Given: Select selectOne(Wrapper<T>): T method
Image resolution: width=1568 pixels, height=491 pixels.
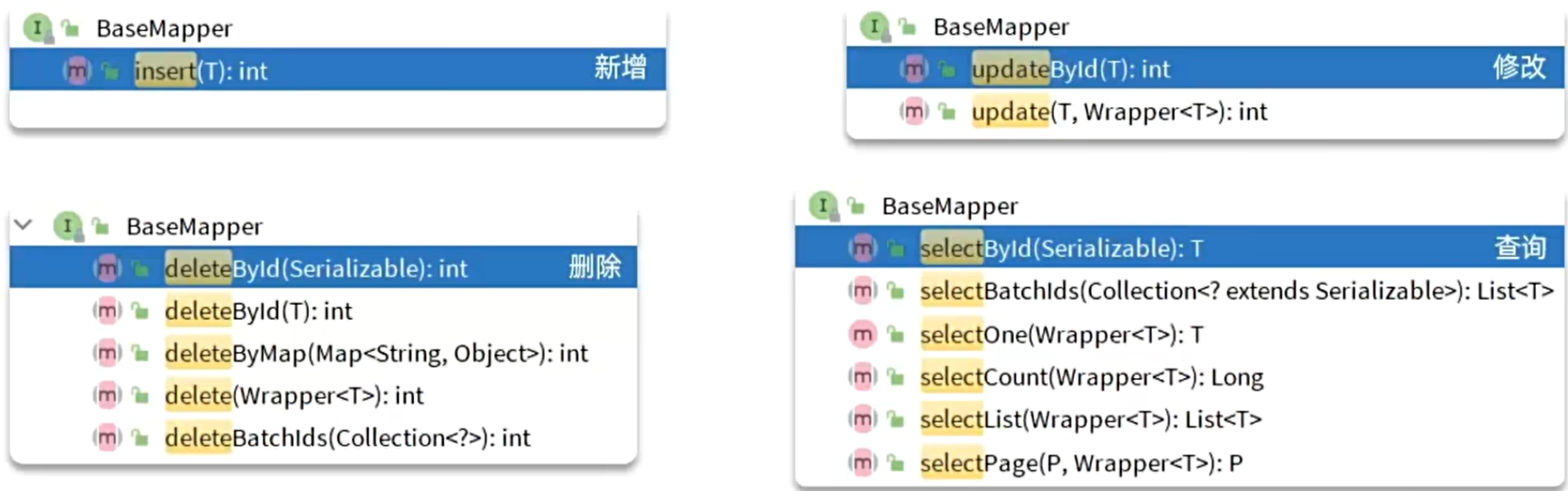Looking at the screenshot, I should click(x=1179, y=334).
